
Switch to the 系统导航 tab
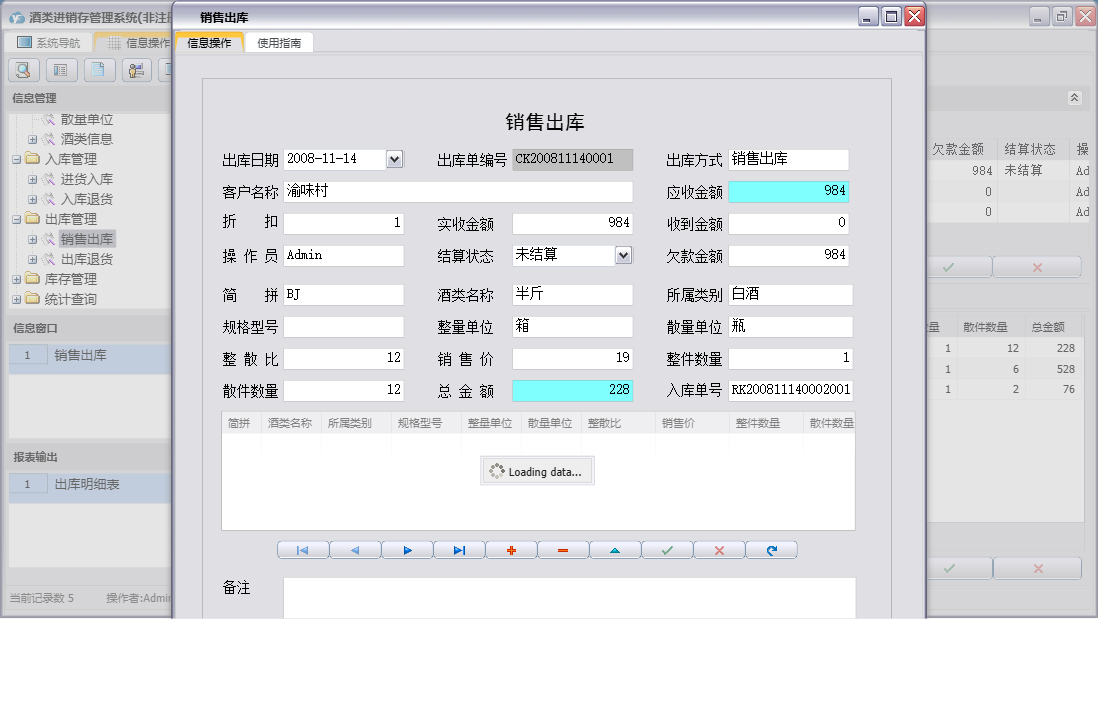click(50, 41)
